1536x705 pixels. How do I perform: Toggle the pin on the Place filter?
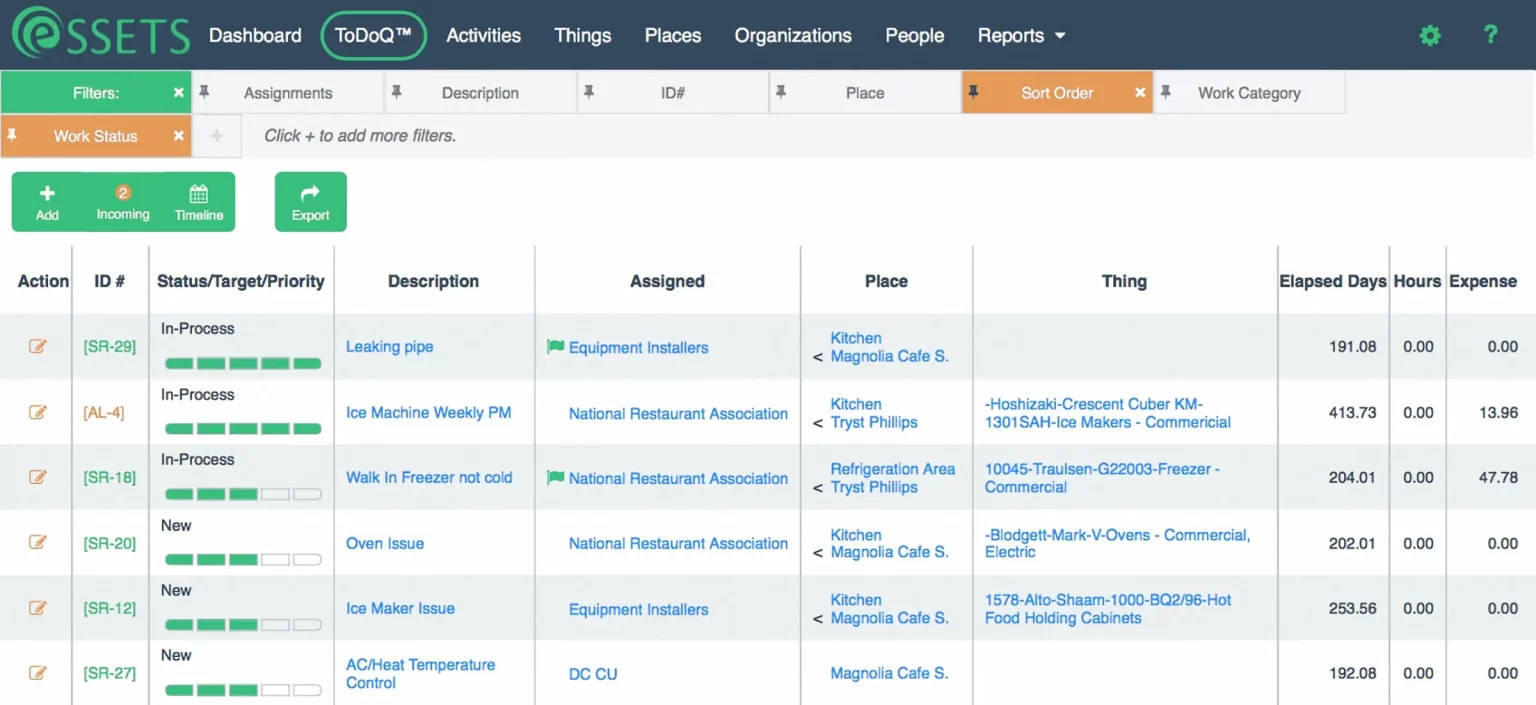781,92
